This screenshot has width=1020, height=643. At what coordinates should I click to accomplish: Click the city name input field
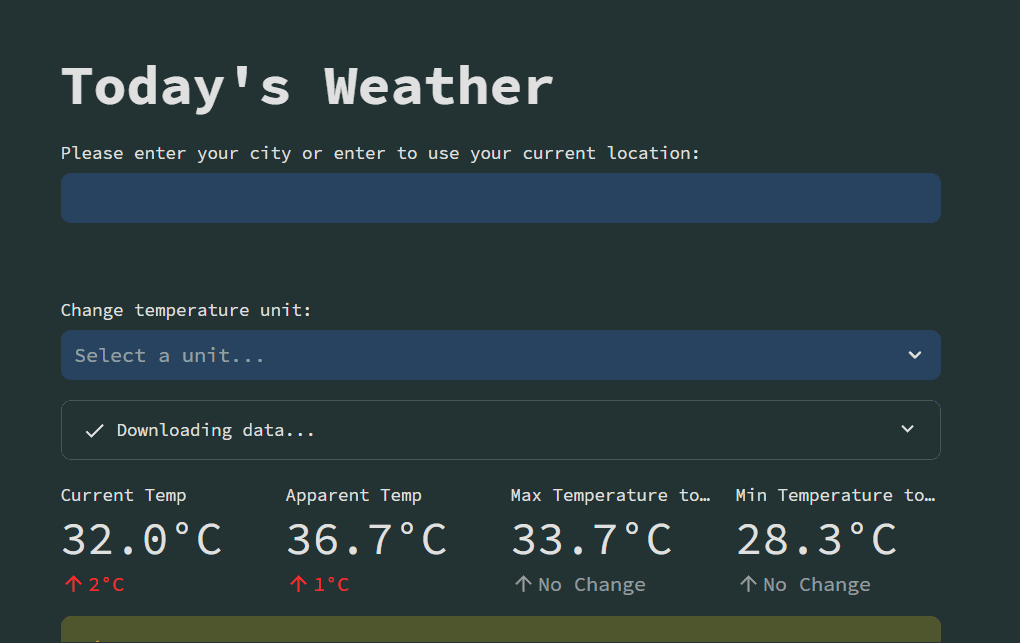pos(500,198)
